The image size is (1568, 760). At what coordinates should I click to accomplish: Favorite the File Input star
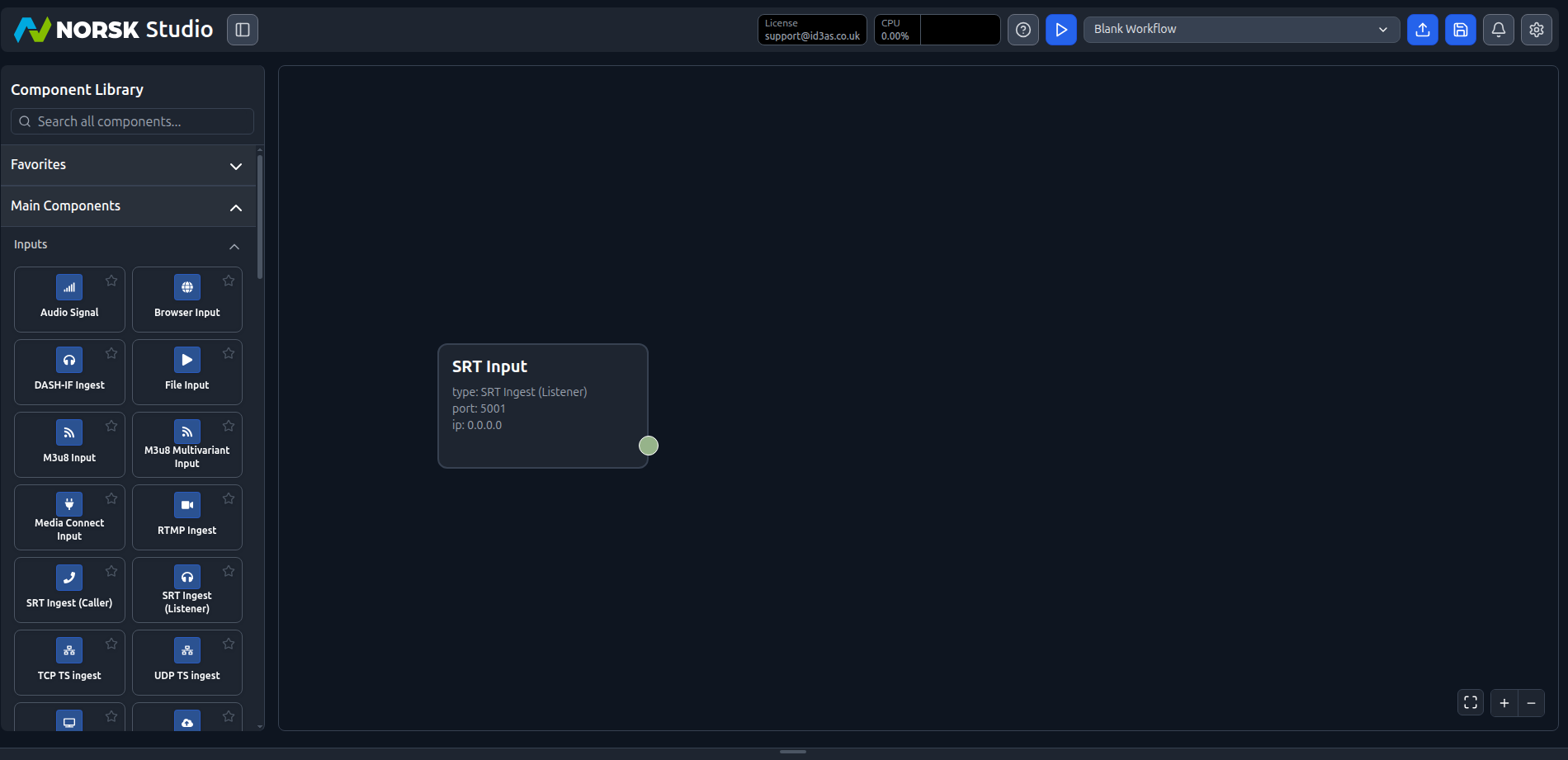pos(229,353)
